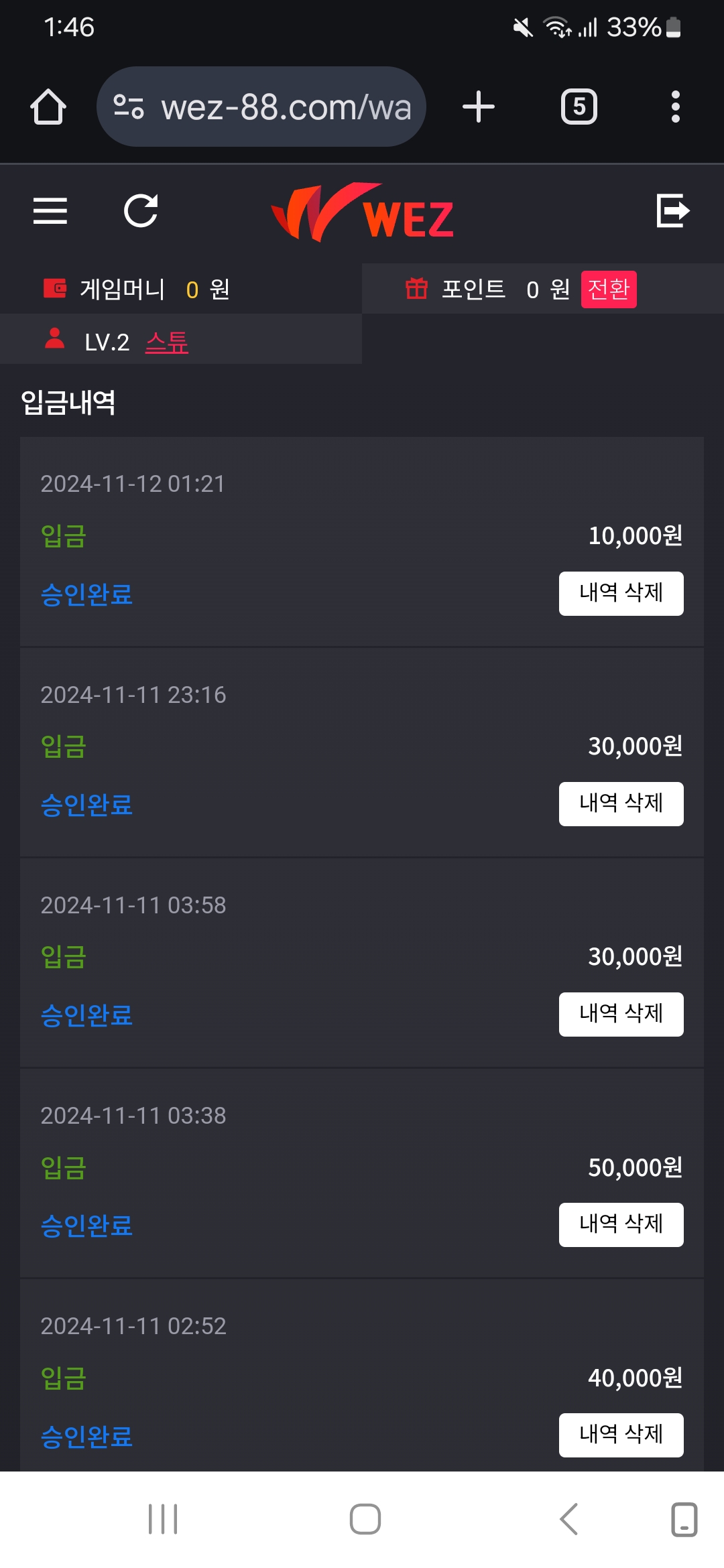Open the tab switcher showing 5 tabs
The width and height of the screenshot is (724, 1568).
579,107
